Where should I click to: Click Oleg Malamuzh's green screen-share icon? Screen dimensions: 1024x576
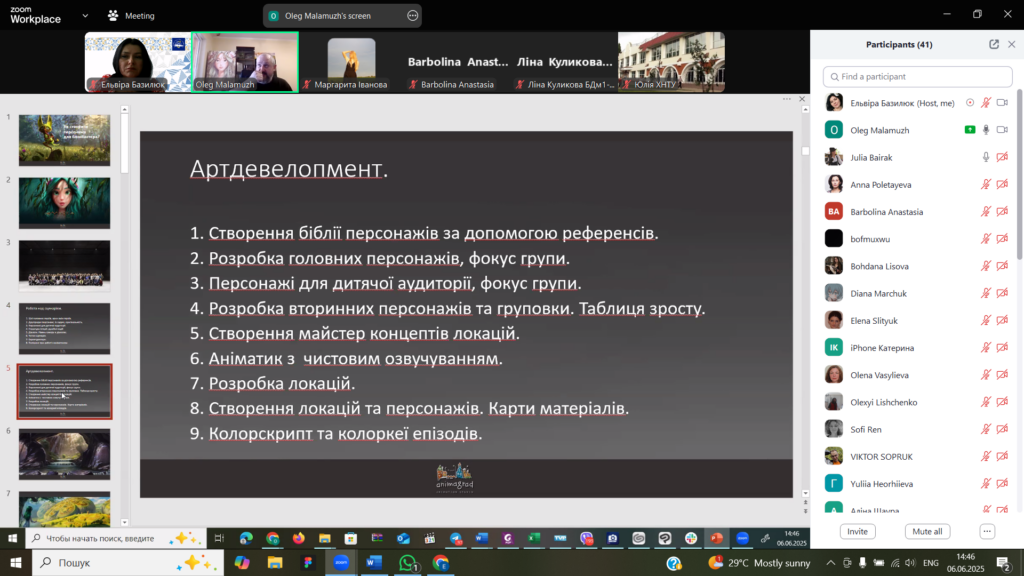click(x=970, y=130)
